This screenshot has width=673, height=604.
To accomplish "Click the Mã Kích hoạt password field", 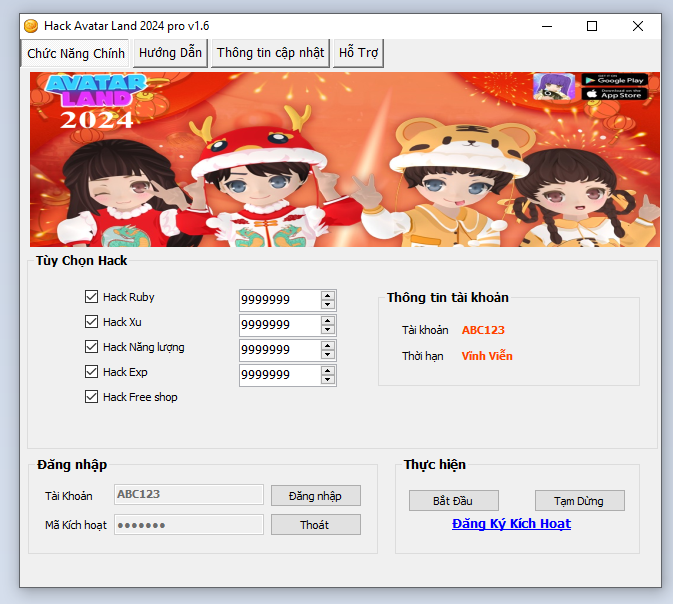I will pos(189,525).
